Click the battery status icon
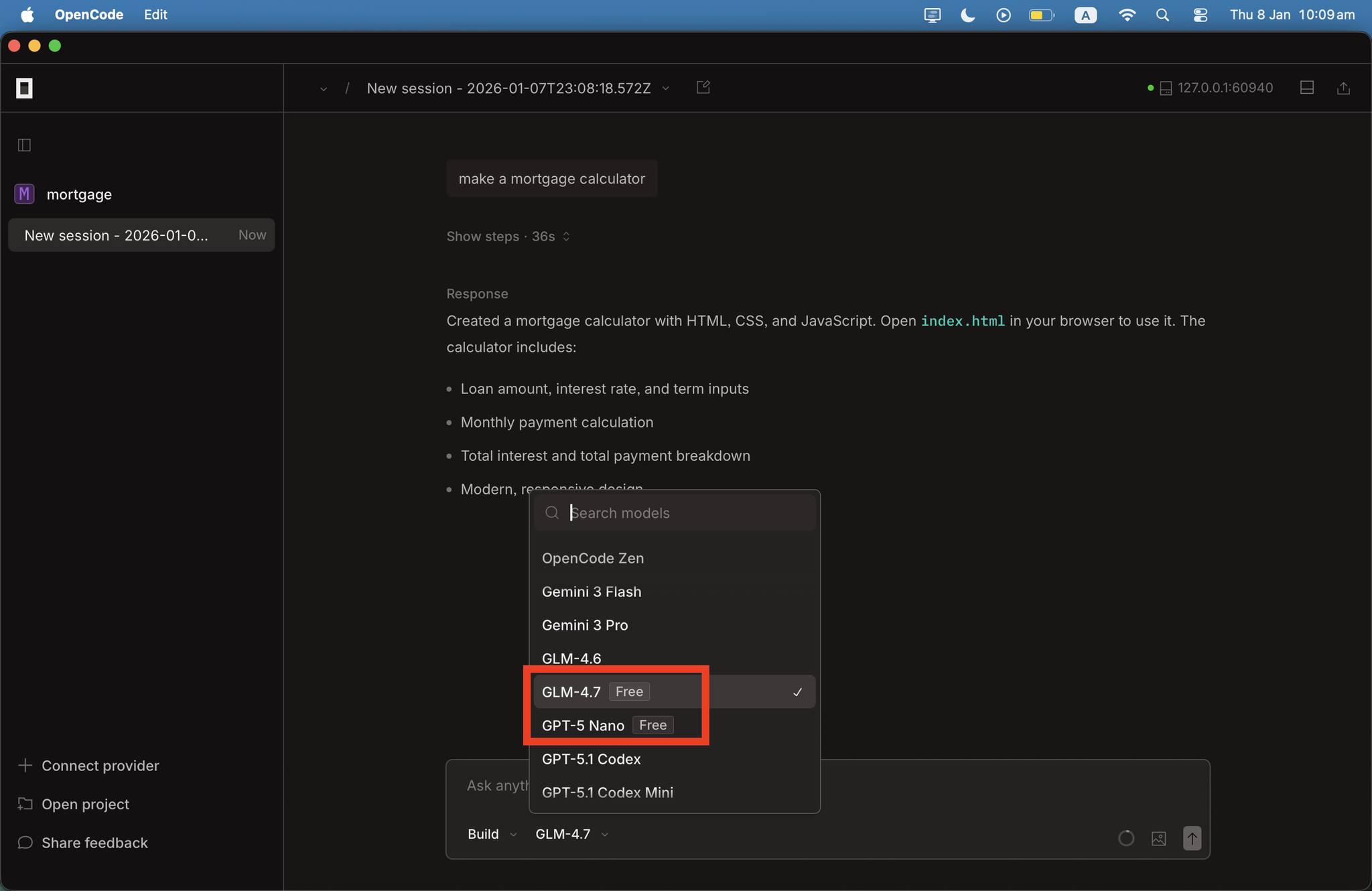Image resolution: width=1372 pixels, height=891 pixels. pyautogui.click(x=1041, y=15)
